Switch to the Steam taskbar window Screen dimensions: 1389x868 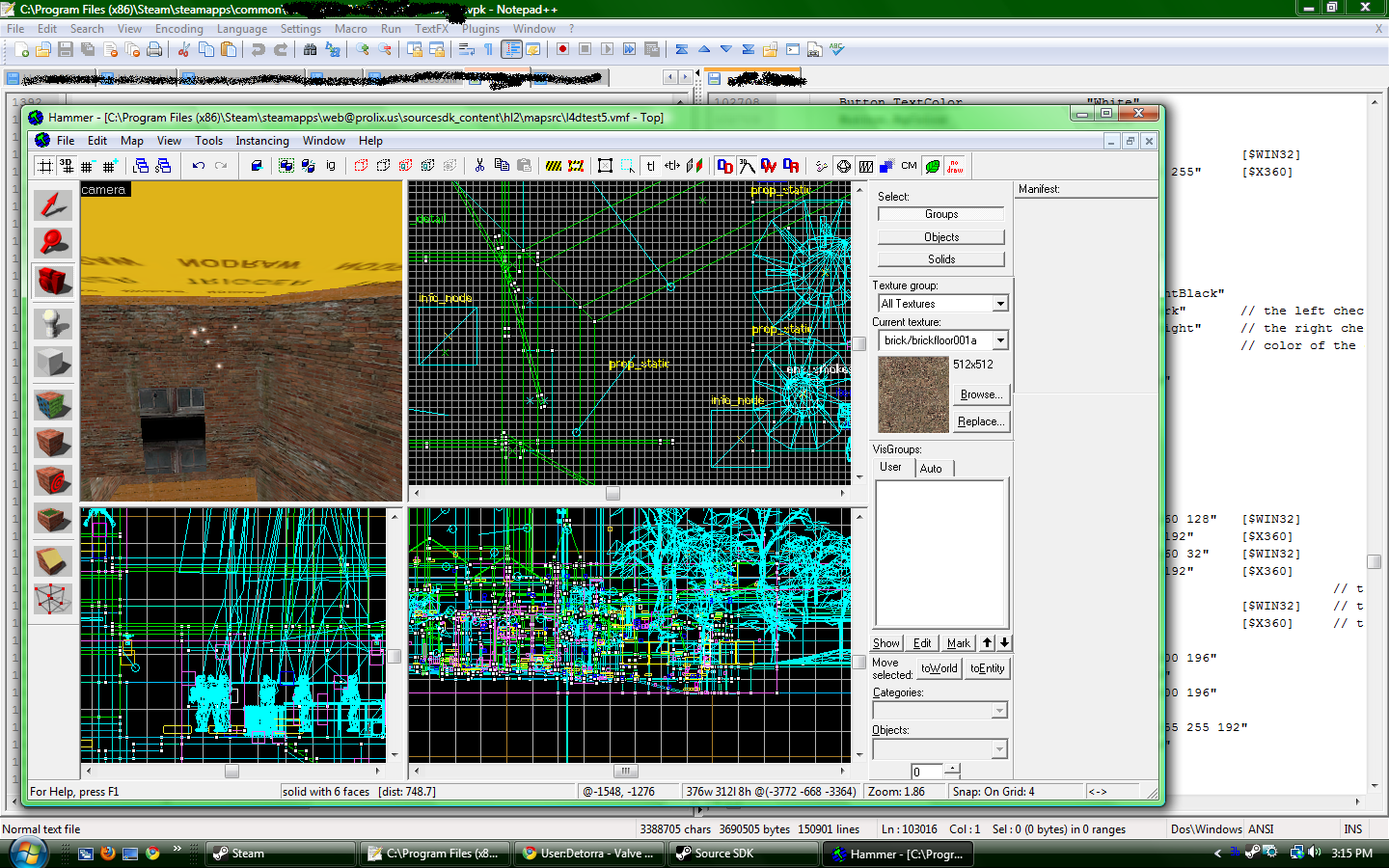(x=281, y=854)
